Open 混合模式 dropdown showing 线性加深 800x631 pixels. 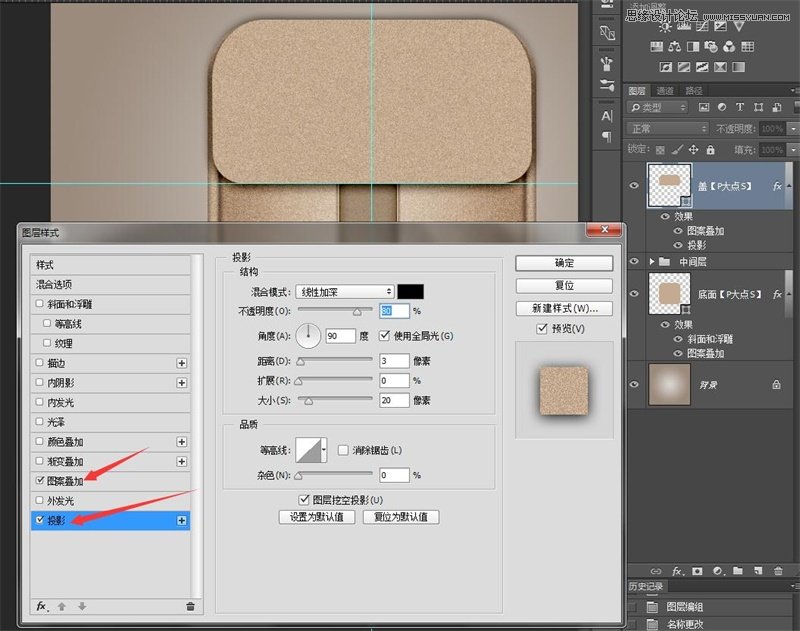click(345, 292)
